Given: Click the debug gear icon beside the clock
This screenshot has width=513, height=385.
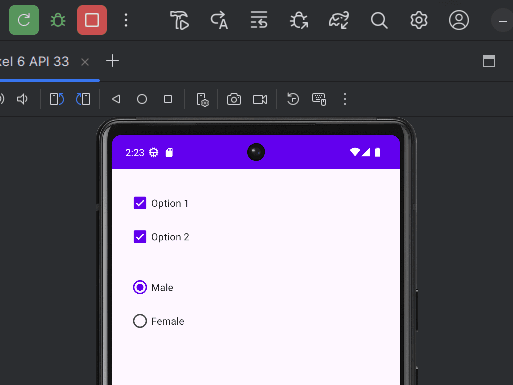Looking at the screenshot, I should click(x=154, y=153).
